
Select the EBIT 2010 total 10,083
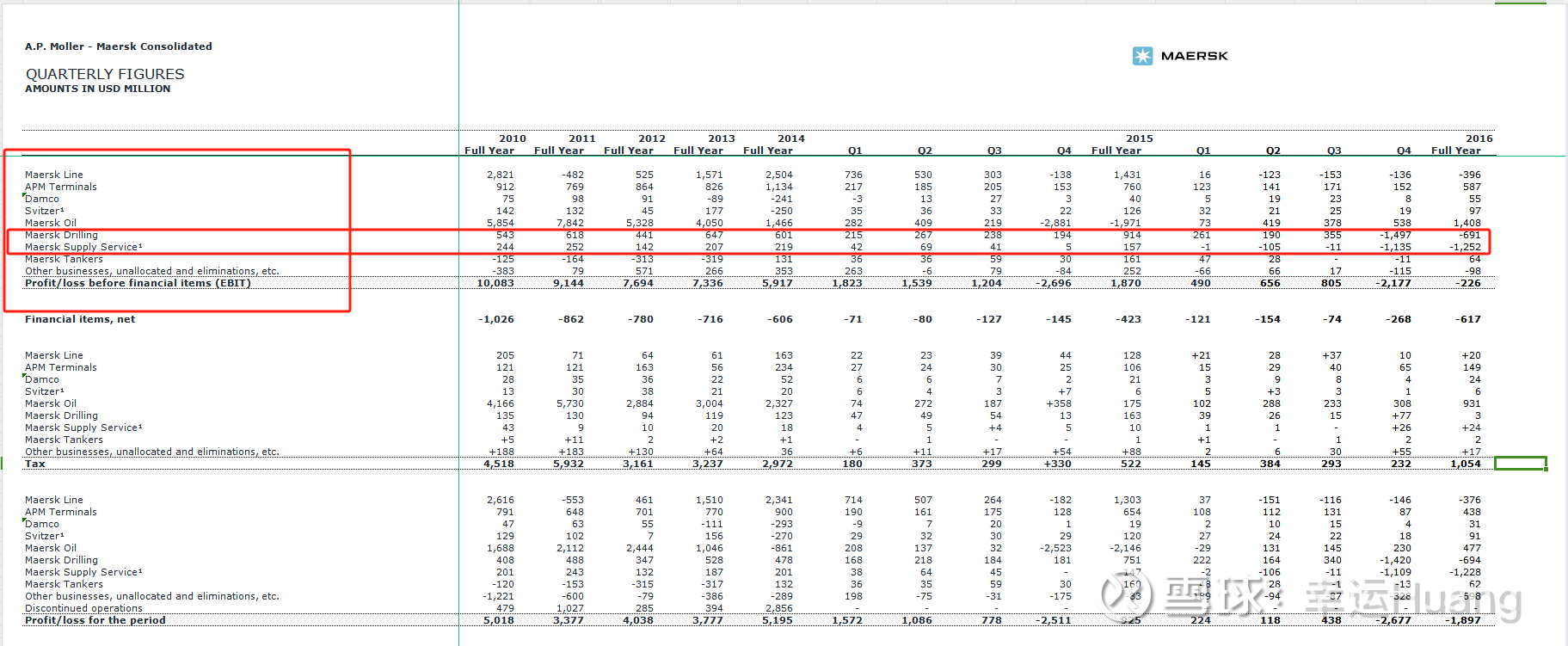[495, 283]
